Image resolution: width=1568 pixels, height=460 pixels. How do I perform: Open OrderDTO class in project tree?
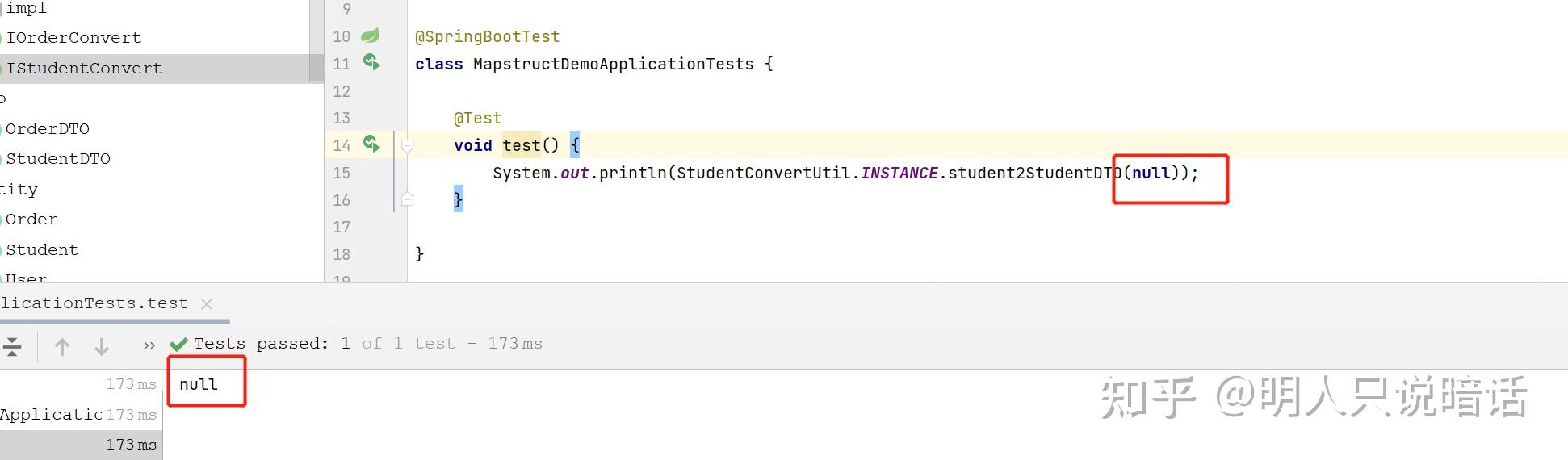tap(48, 129)
